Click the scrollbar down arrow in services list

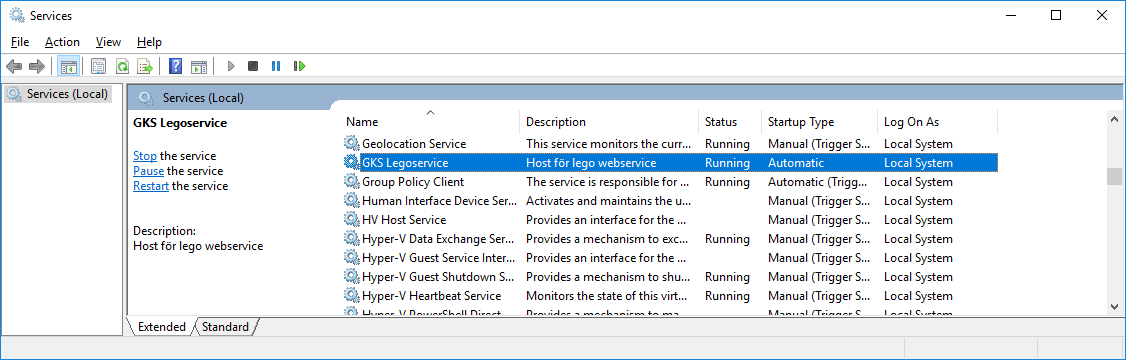[x=1114, y=306]
